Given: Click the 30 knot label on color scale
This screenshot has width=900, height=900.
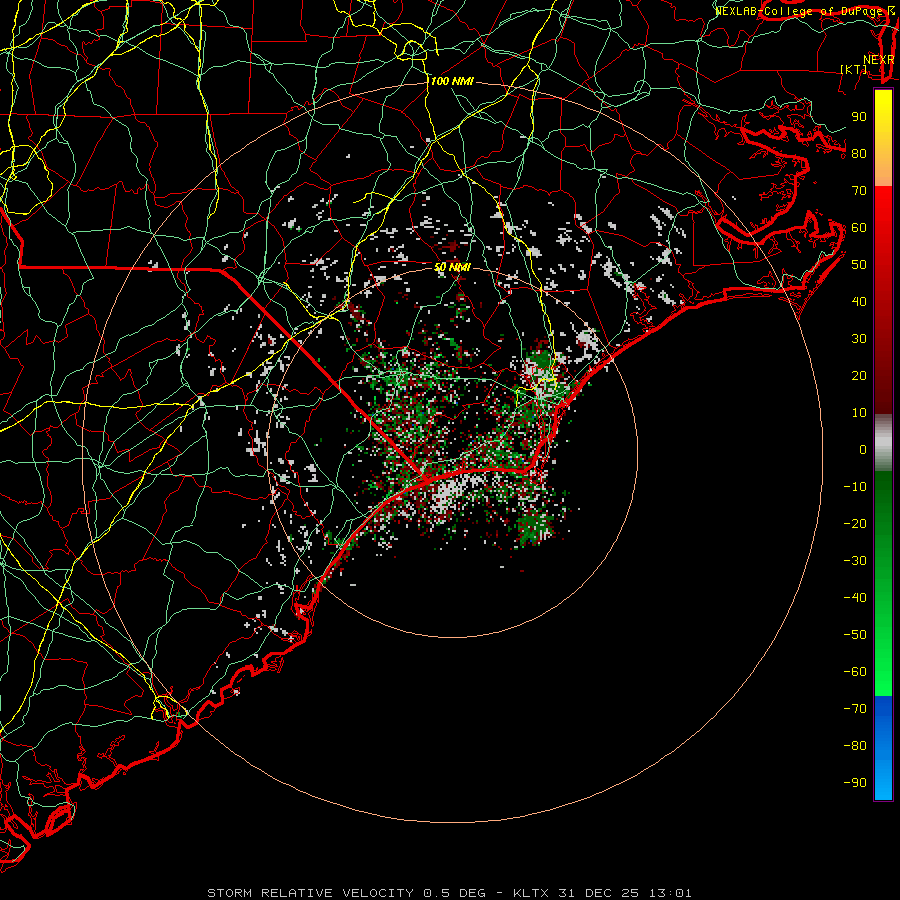Looking at the screenshot, I should 859,339.
